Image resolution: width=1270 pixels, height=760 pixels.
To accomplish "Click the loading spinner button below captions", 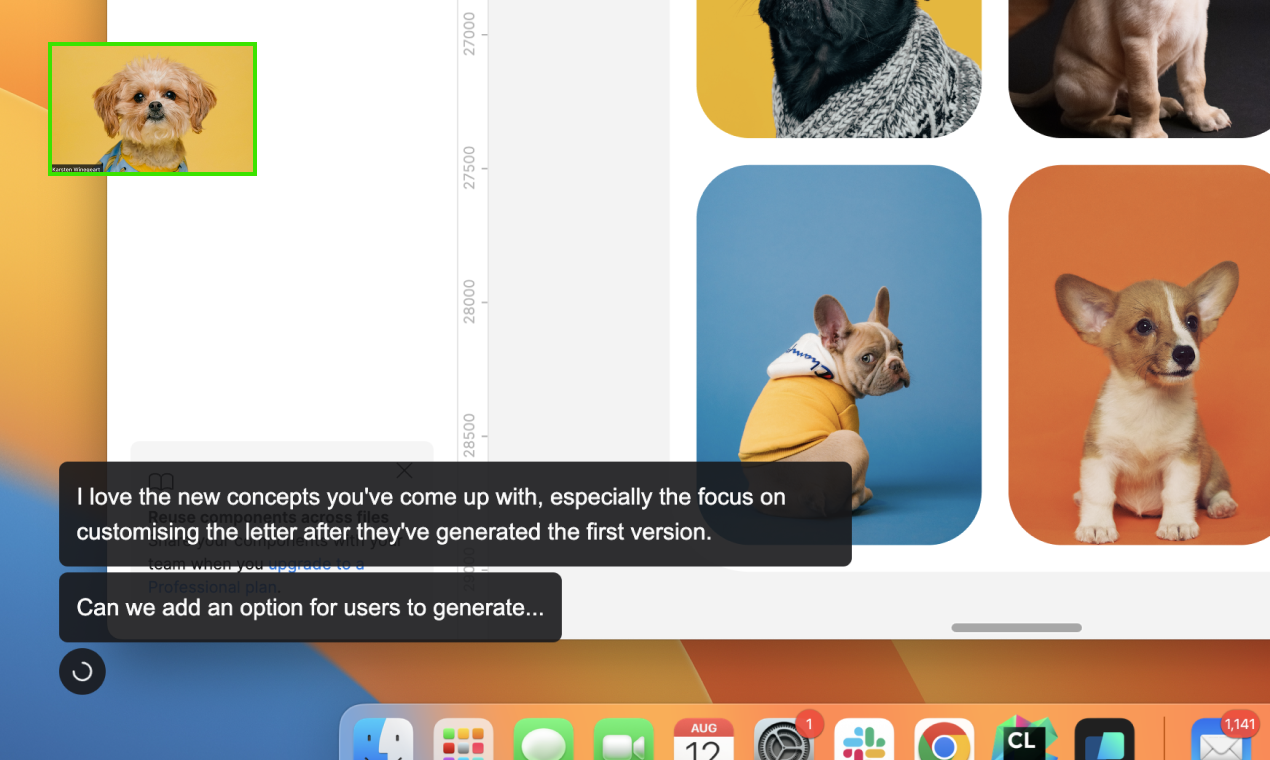I will click(x=82, y=672).
